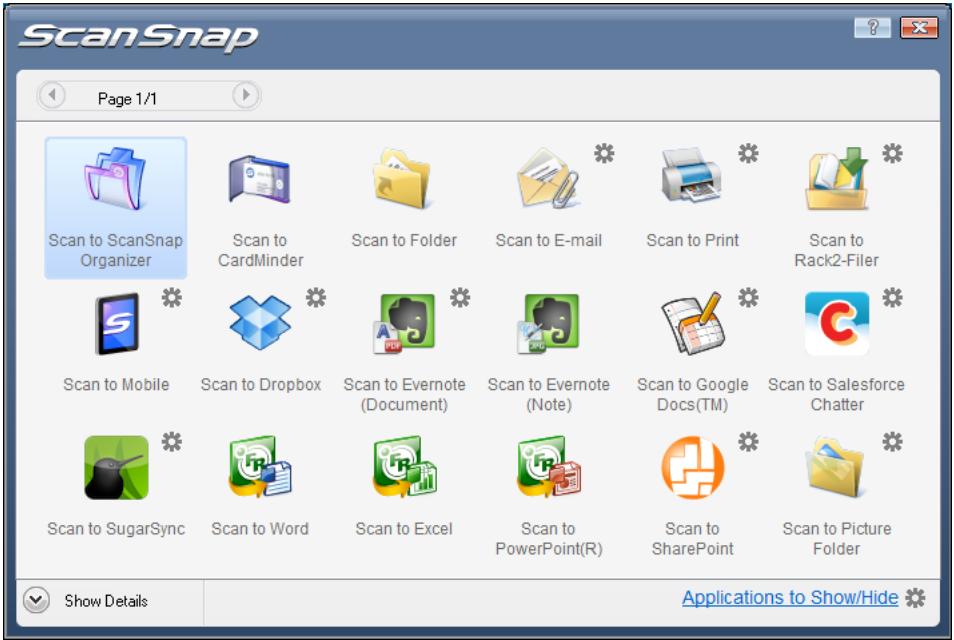Screen dimensions: 954x640
Task: Pick the Scan to Mobile tablet icon
Action: 117,324
